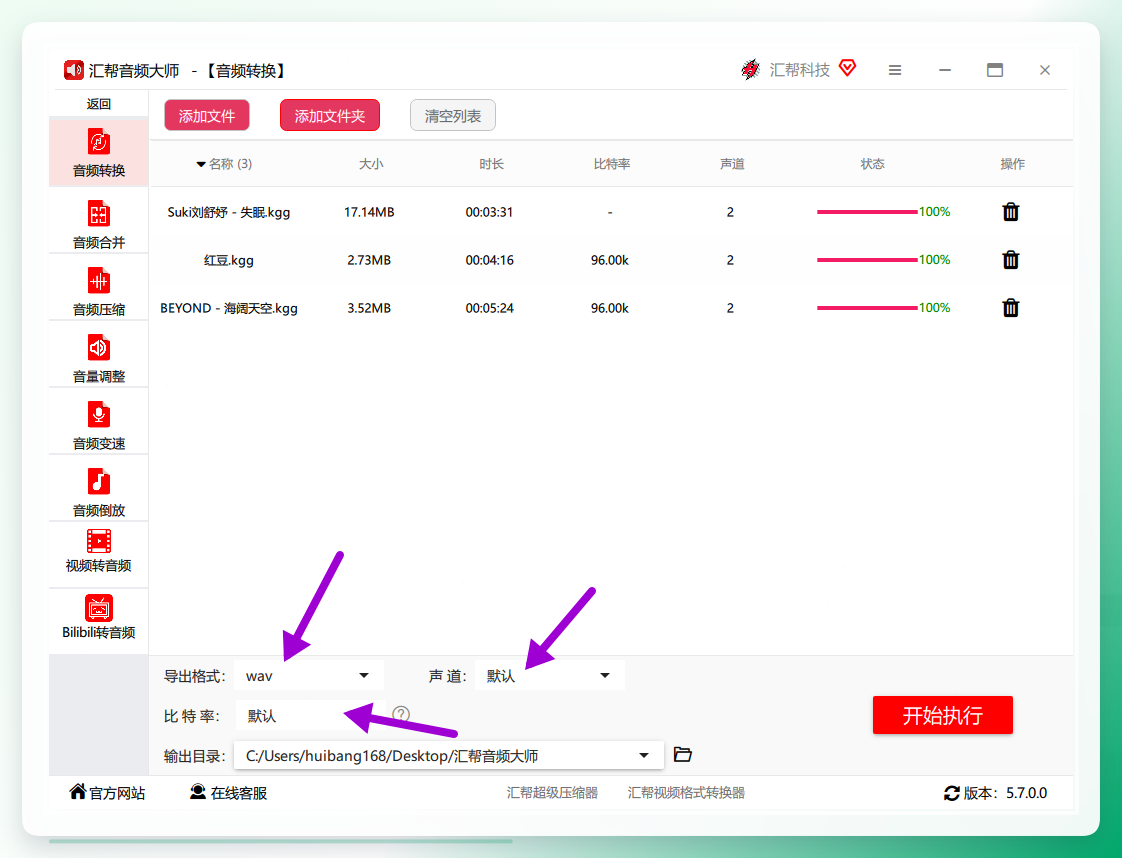
Task: Open the 汇帮超级压缩器 link
Action: tap(552, 793)
